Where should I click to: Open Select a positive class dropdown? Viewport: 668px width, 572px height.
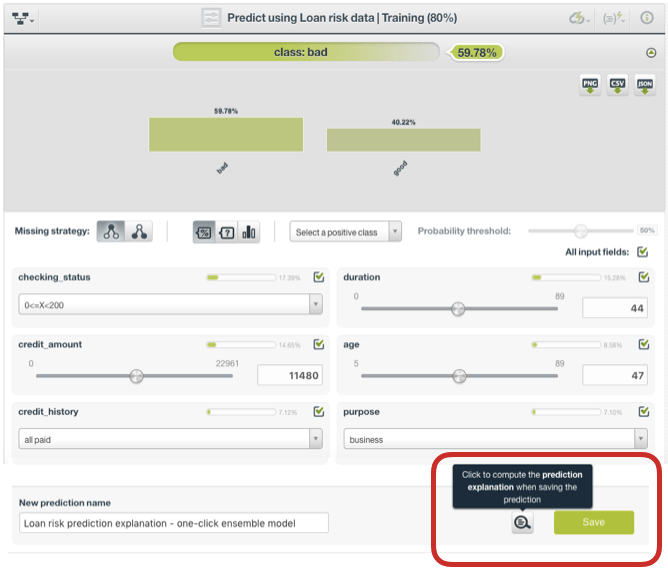345,232
